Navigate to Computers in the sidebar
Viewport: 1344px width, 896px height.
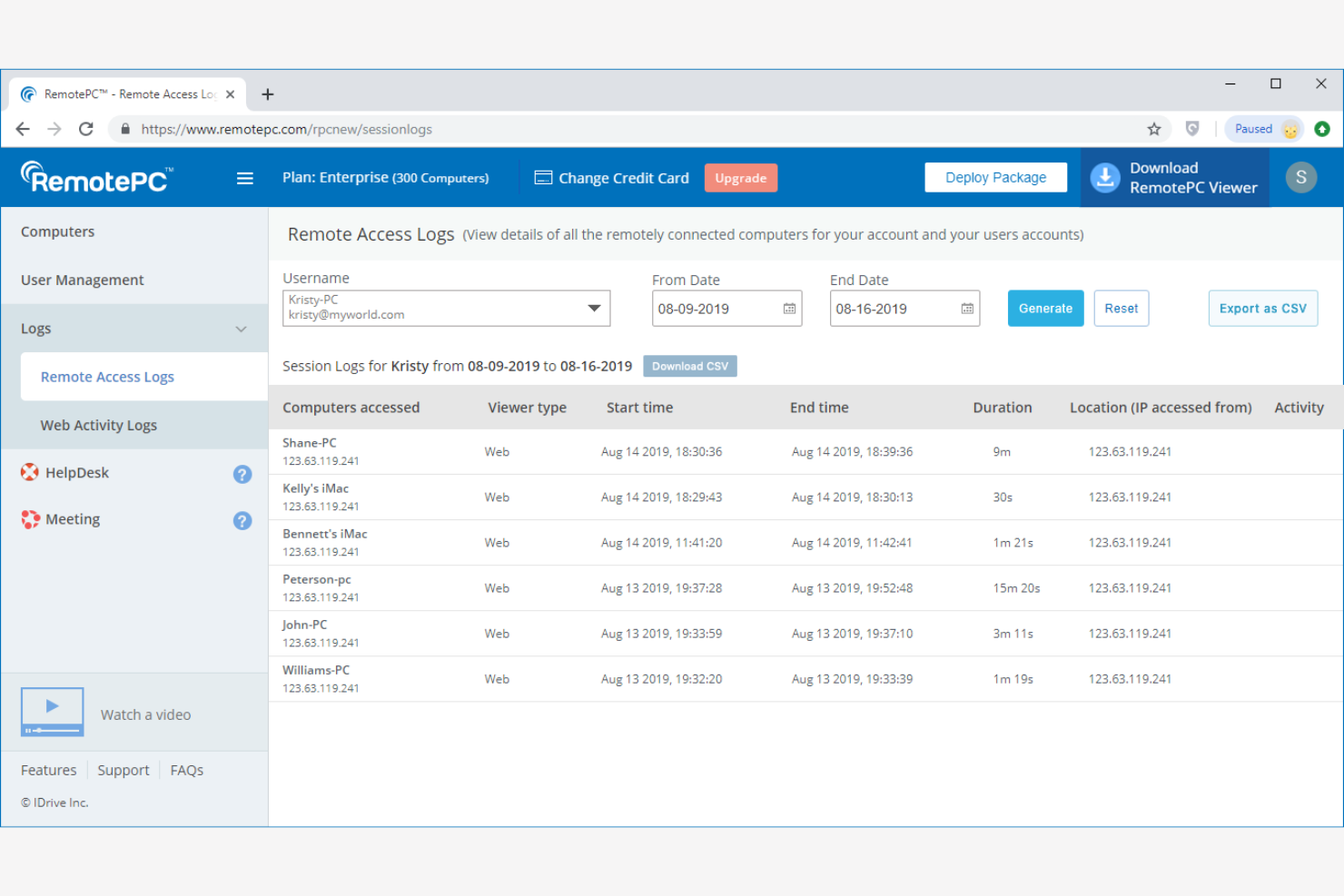[x=57, y=231]
